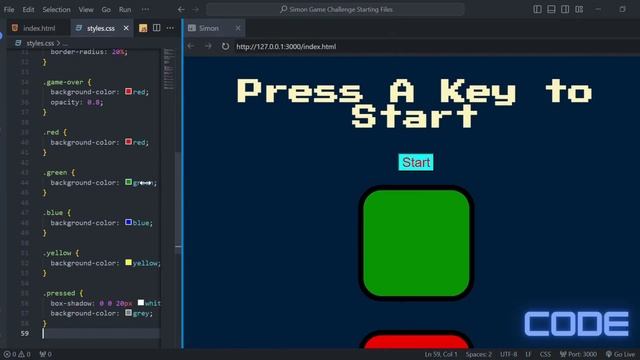Toggle primary side bar layout icon
Viewport: 640px width, 360px height.
(x=538, y=9)
